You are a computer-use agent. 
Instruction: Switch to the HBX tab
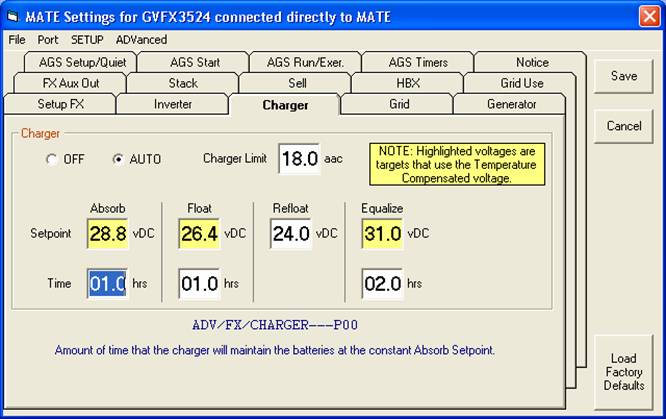tap(408, 83)
